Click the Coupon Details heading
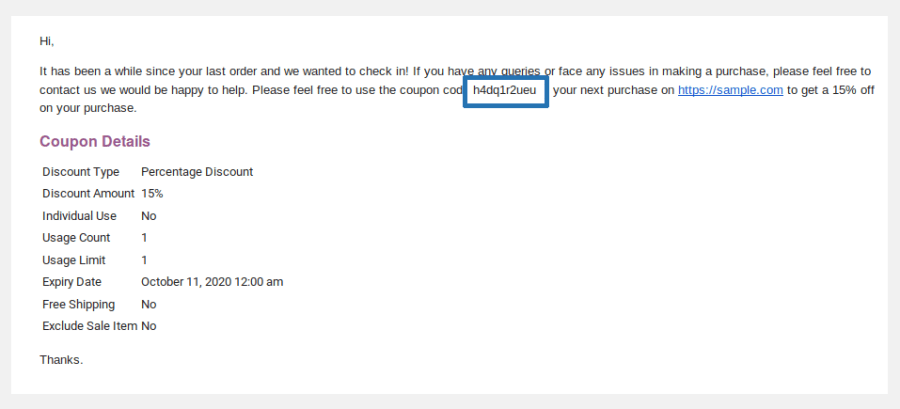The height and width of the screenshot is (409, 900). pyautogui.click(x=95, y=141)
